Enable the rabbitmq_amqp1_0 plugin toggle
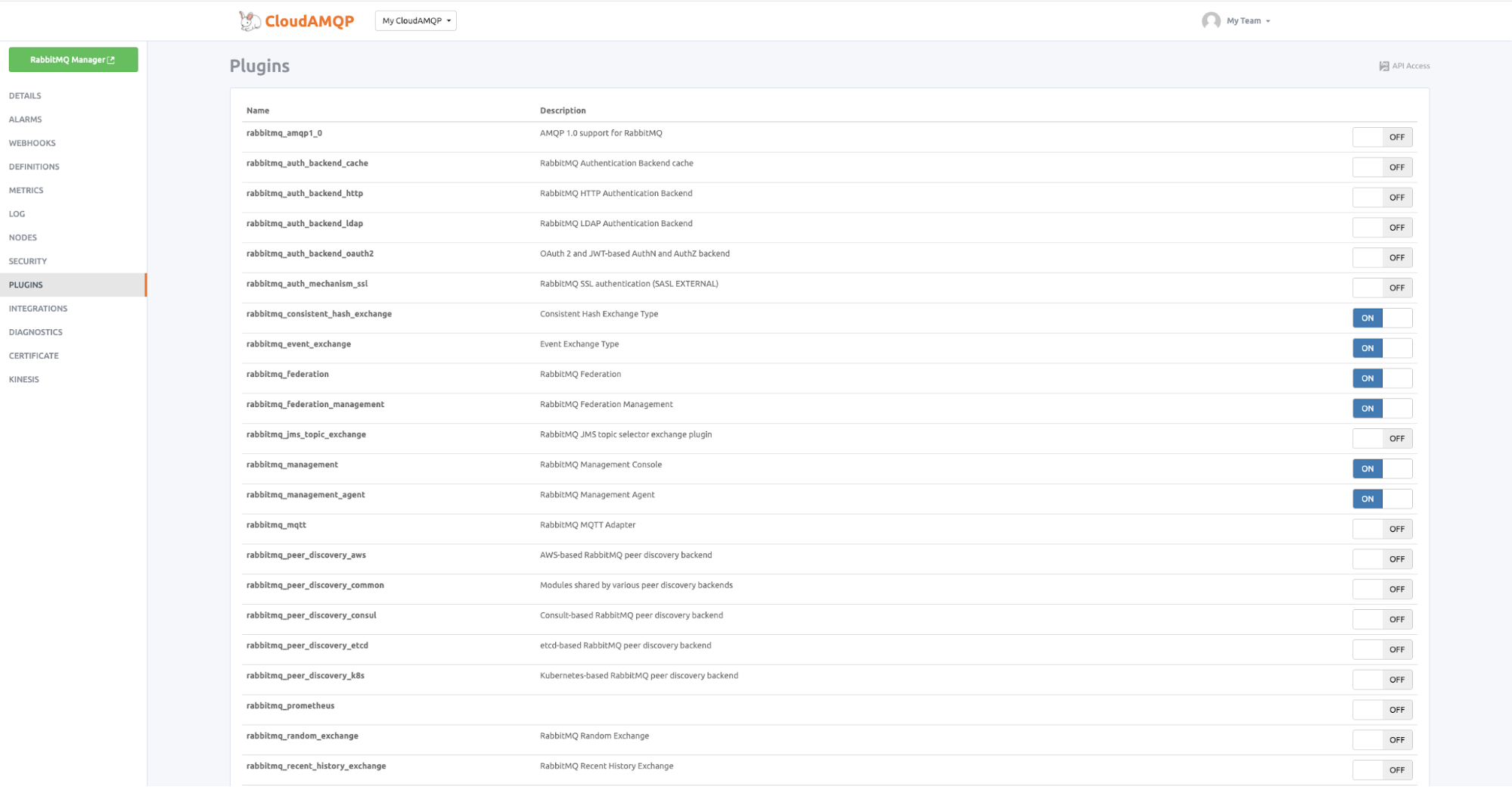Viewport: 1512px width, 787px height. click(1382, 138)
